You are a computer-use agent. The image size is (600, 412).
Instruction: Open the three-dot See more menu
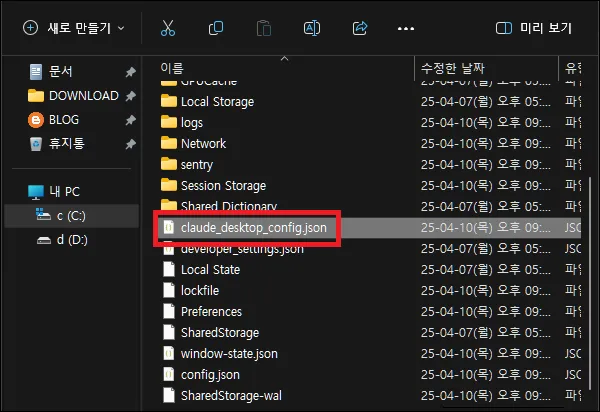coord(406,28)
